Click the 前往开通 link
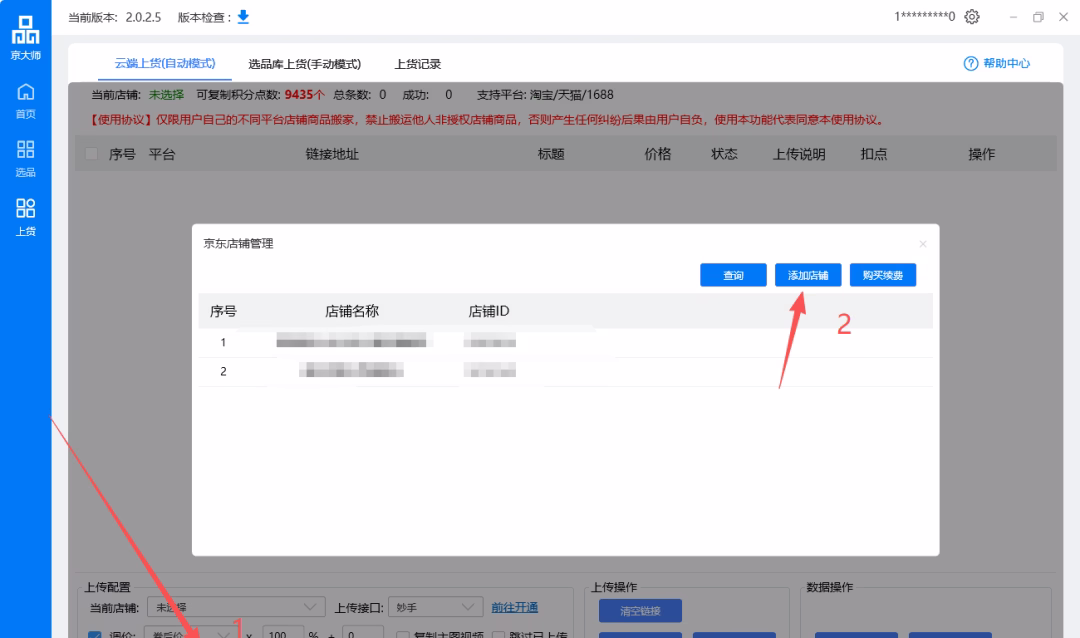This screenshot has height=638, width=1080. pyautogui.click(x=514, y=606)
